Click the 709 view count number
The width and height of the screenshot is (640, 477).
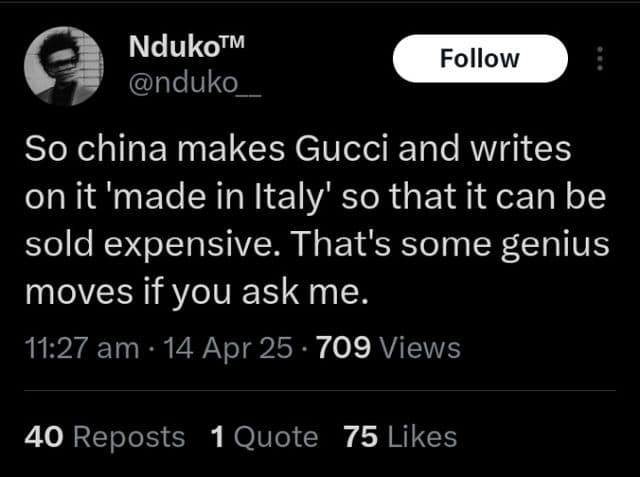pos(344,348)
